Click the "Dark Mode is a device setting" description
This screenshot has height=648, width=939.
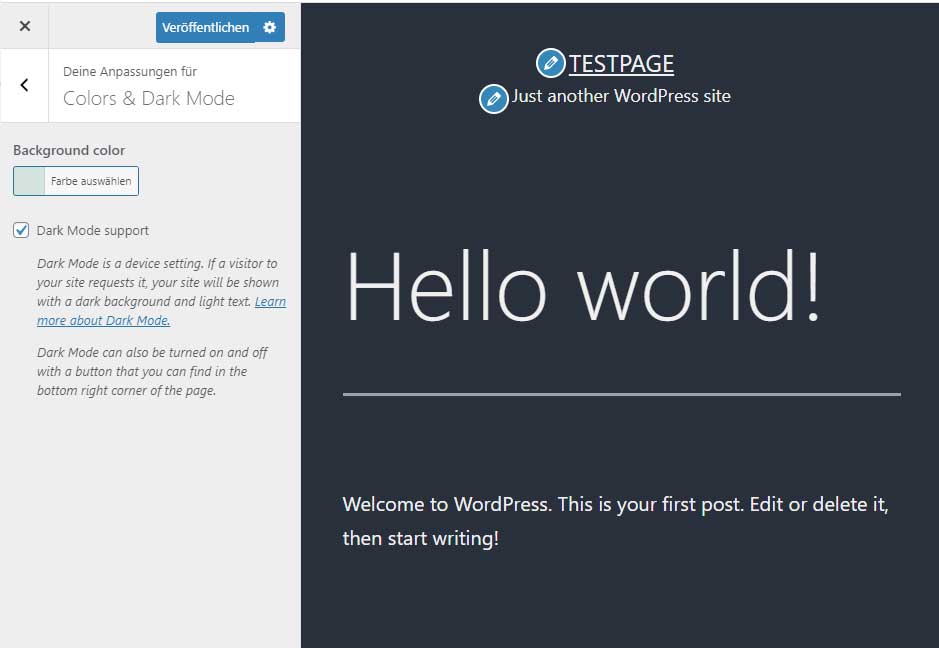158,283
